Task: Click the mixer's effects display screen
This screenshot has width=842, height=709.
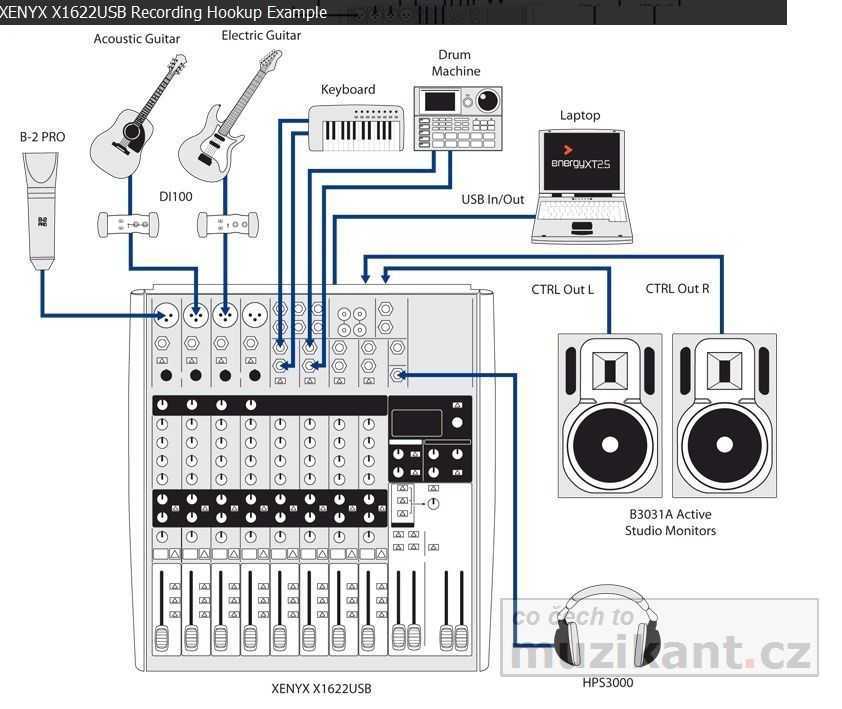Action: [x=417, y=423]
